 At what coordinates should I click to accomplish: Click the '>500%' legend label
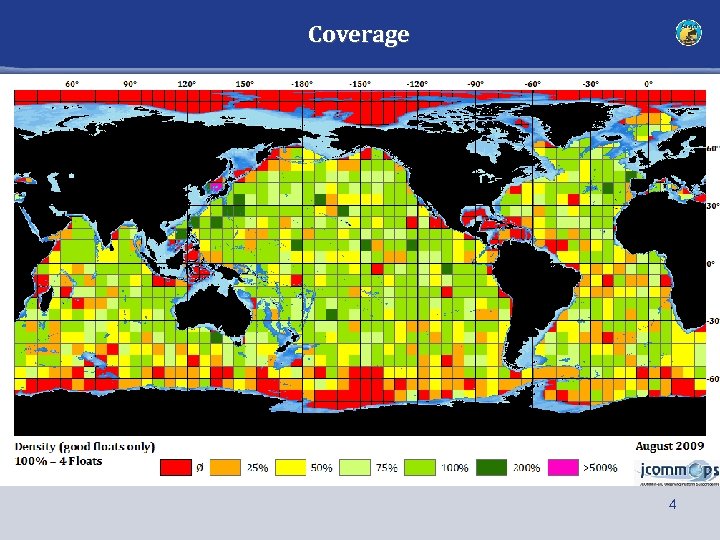tap(600, 468)
